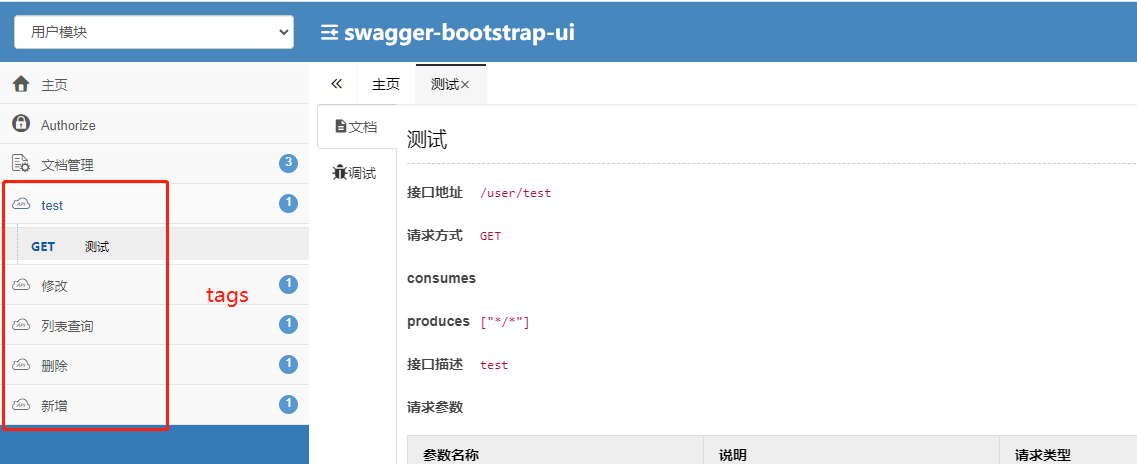Click the document gear icon for 文档管理

(x=21, y=164)
